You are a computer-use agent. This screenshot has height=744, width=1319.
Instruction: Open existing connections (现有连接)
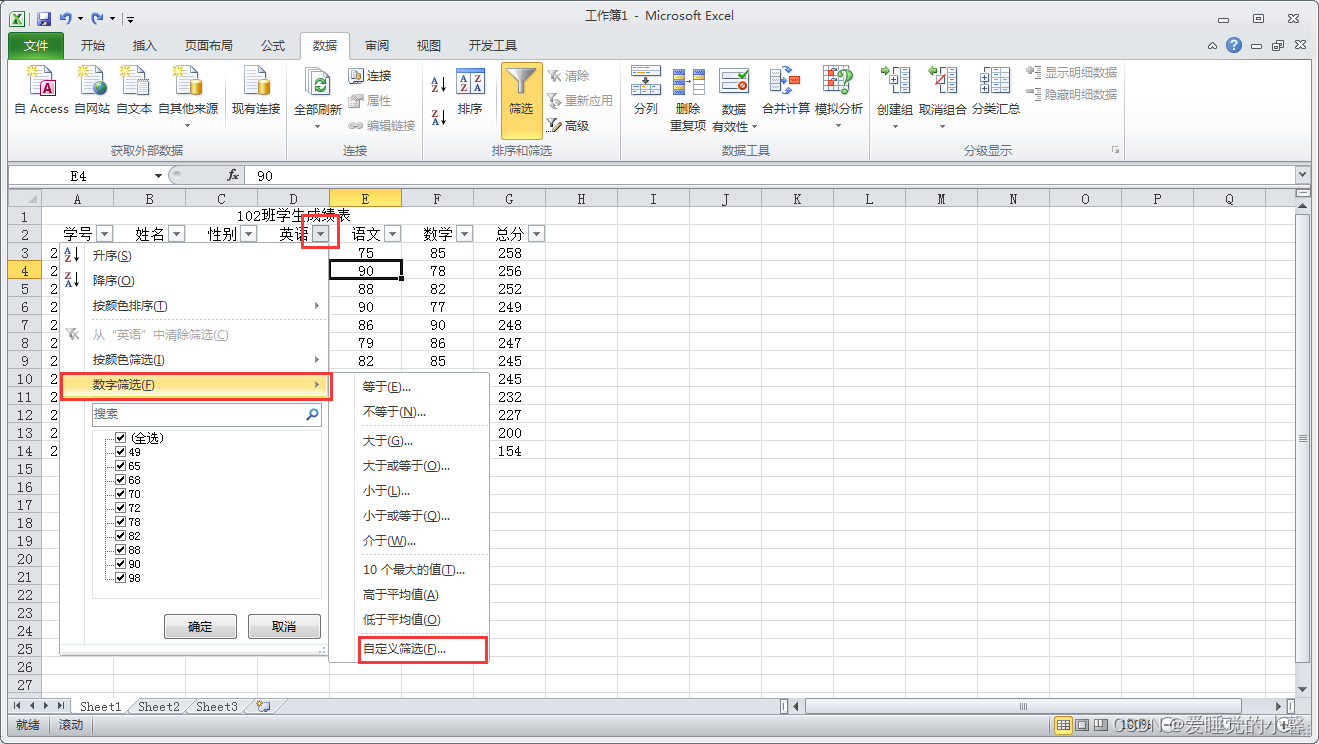tap(256, 92)
